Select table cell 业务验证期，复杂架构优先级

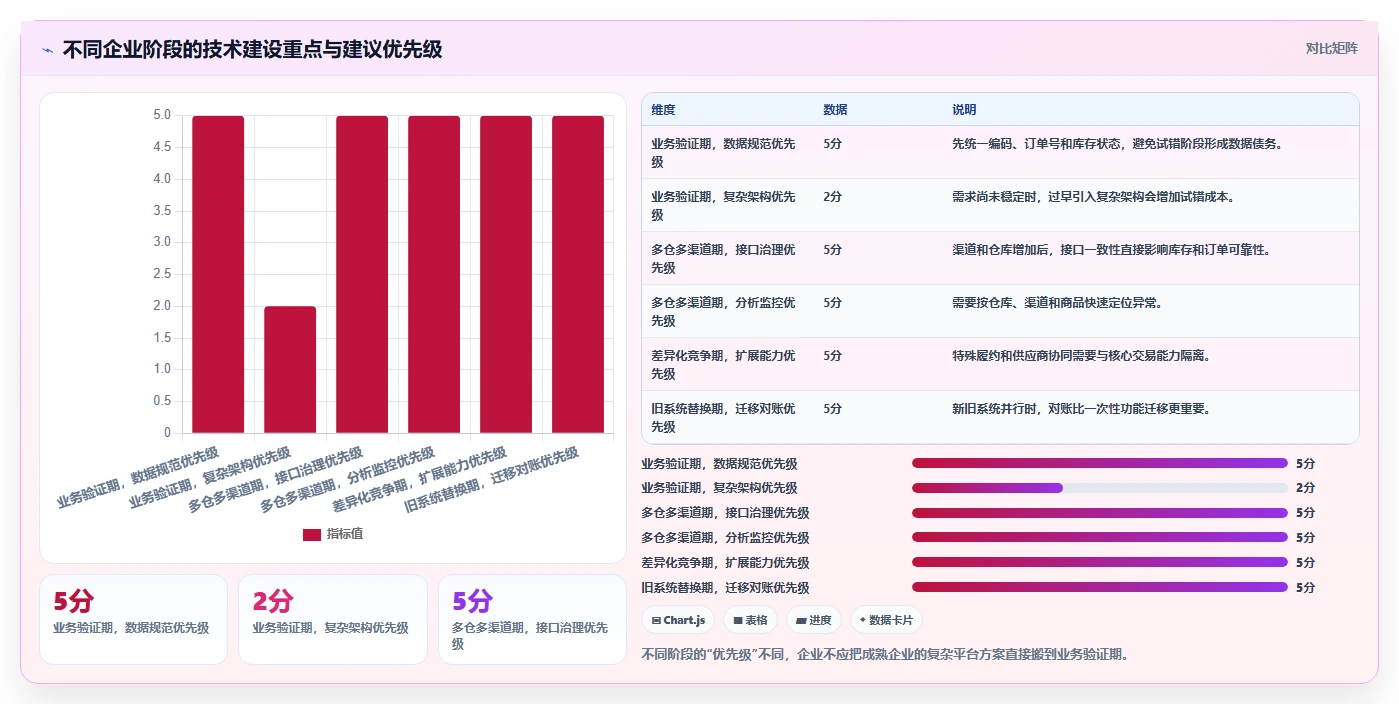(727, 205)
